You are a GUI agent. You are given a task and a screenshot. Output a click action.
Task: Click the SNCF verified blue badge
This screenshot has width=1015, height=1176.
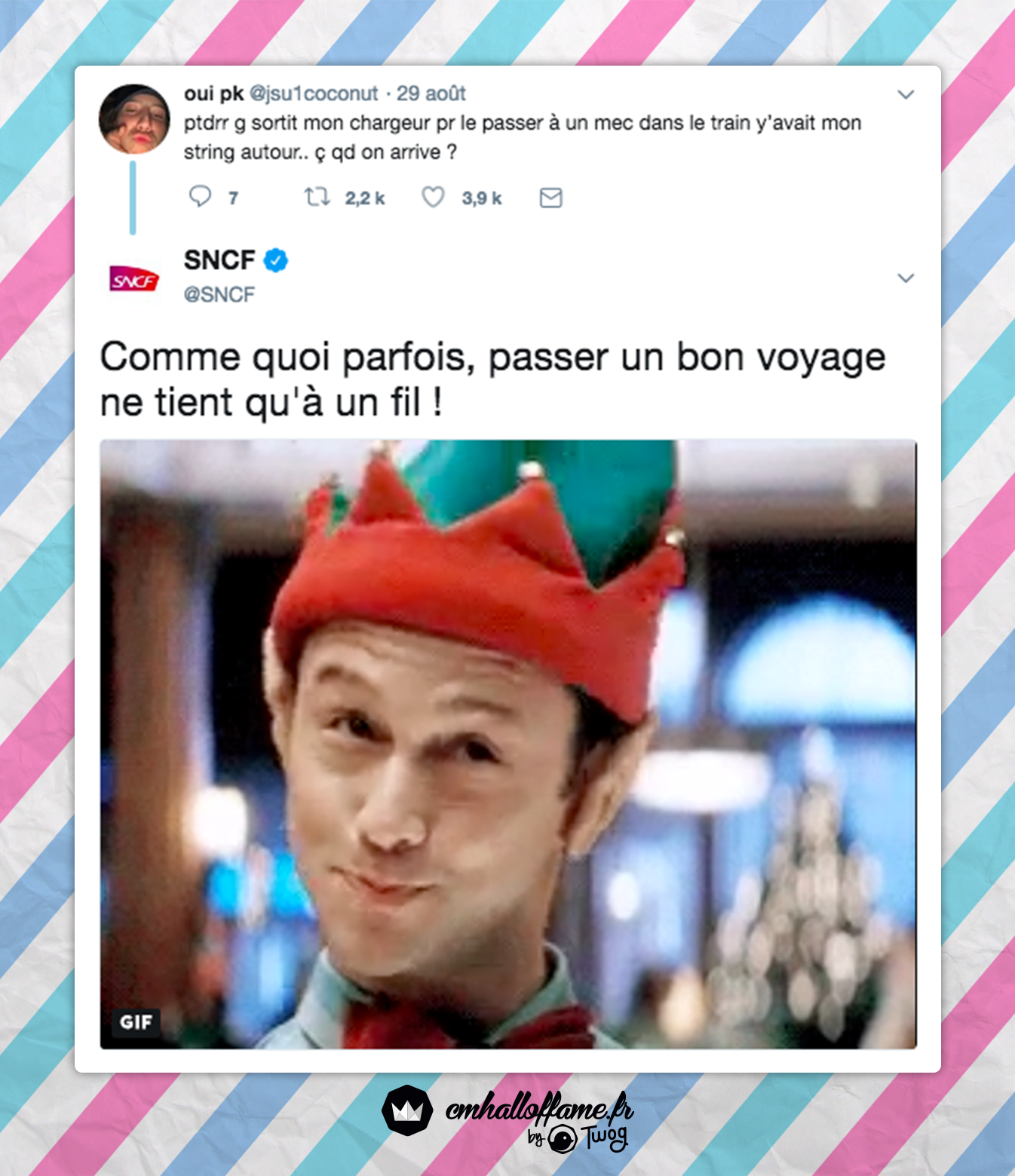click(275, 260)
